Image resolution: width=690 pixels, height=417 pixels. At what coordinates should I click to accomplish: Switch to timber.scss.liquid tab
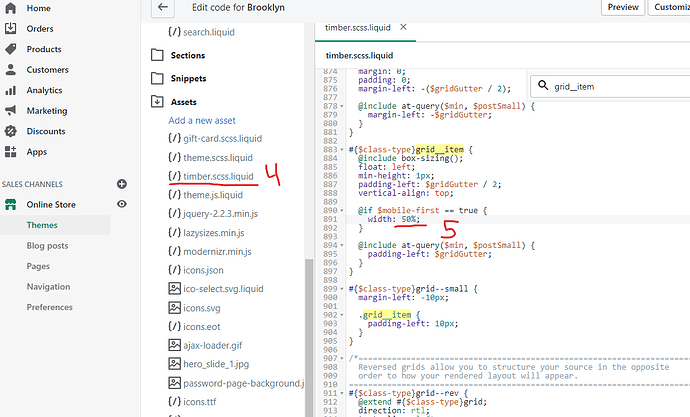pos(358,28)
